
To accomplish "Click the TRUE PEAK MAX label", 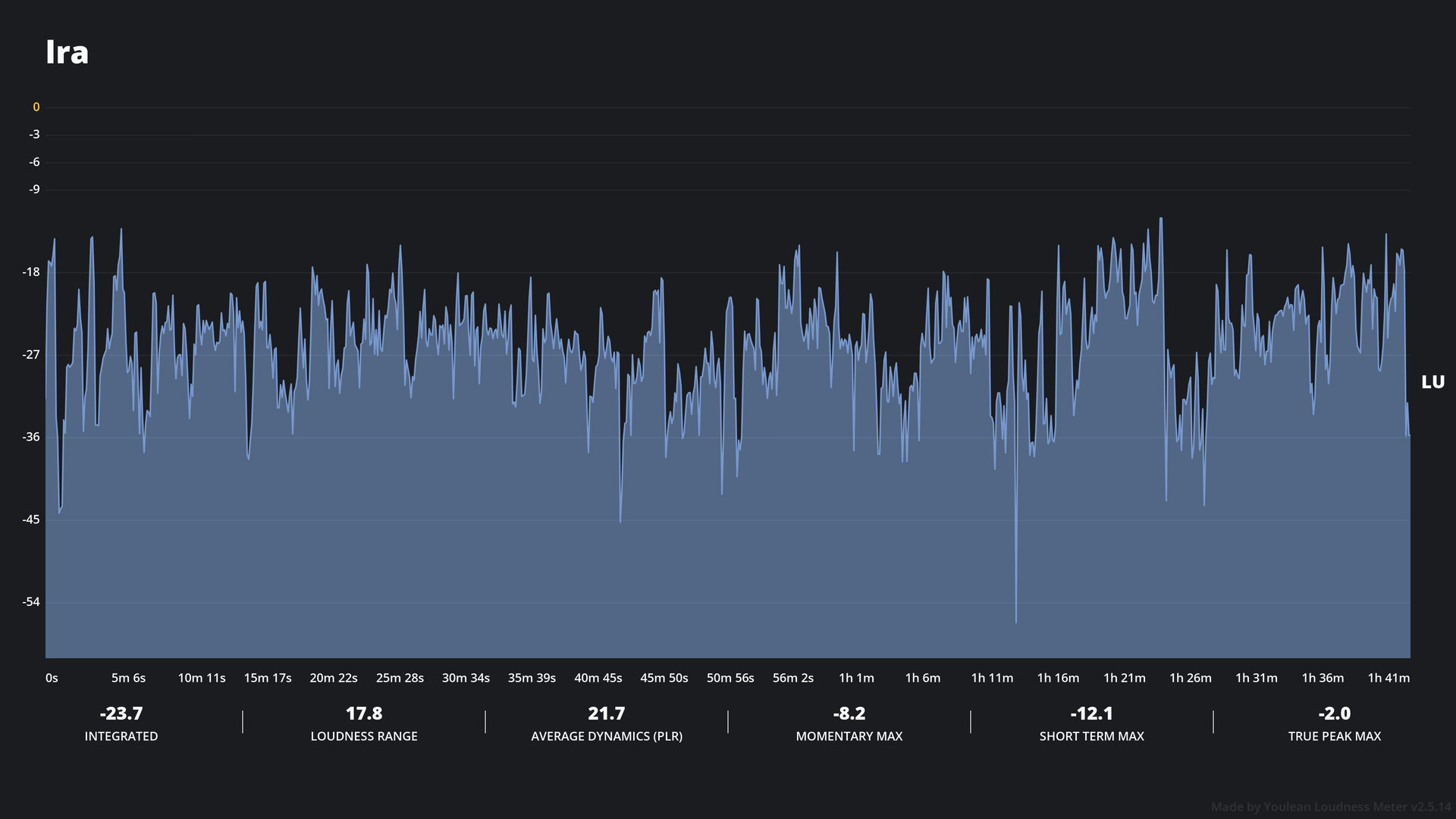I will 1335,736.
